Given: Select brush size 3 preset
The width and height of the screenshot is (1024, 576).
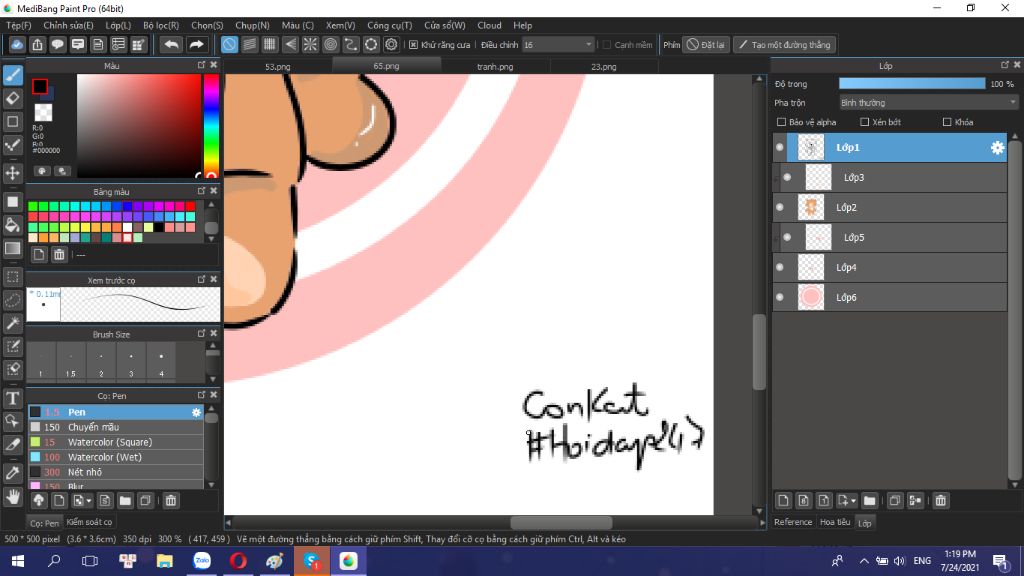Looking at the screenshot, I should [x=131, y=362].
